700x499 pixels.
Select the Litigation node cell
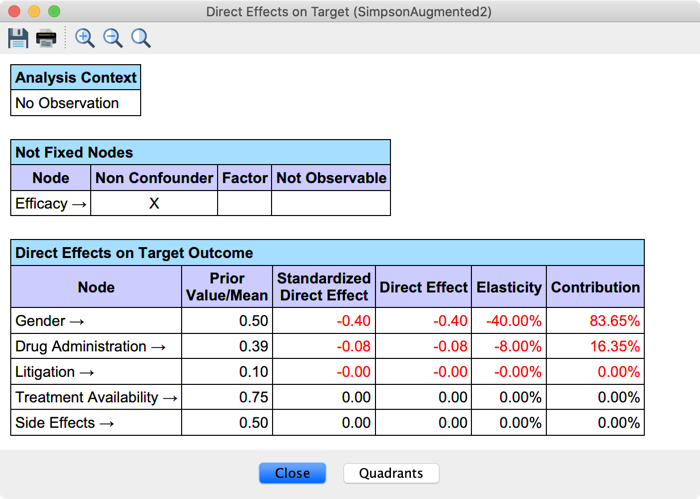(x=96, y=372)
